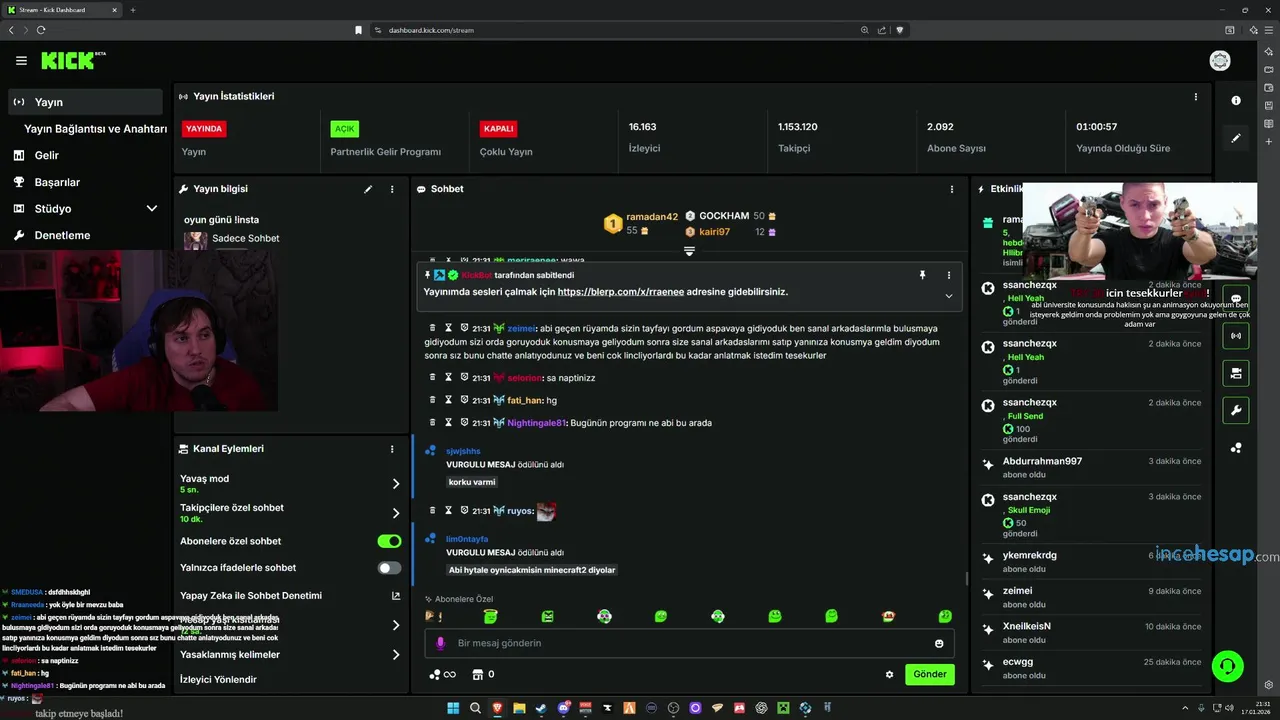Screen dimensions: 1280x720
Task: Open the wrench tool in right sidebar
Action: [1236, 410]
